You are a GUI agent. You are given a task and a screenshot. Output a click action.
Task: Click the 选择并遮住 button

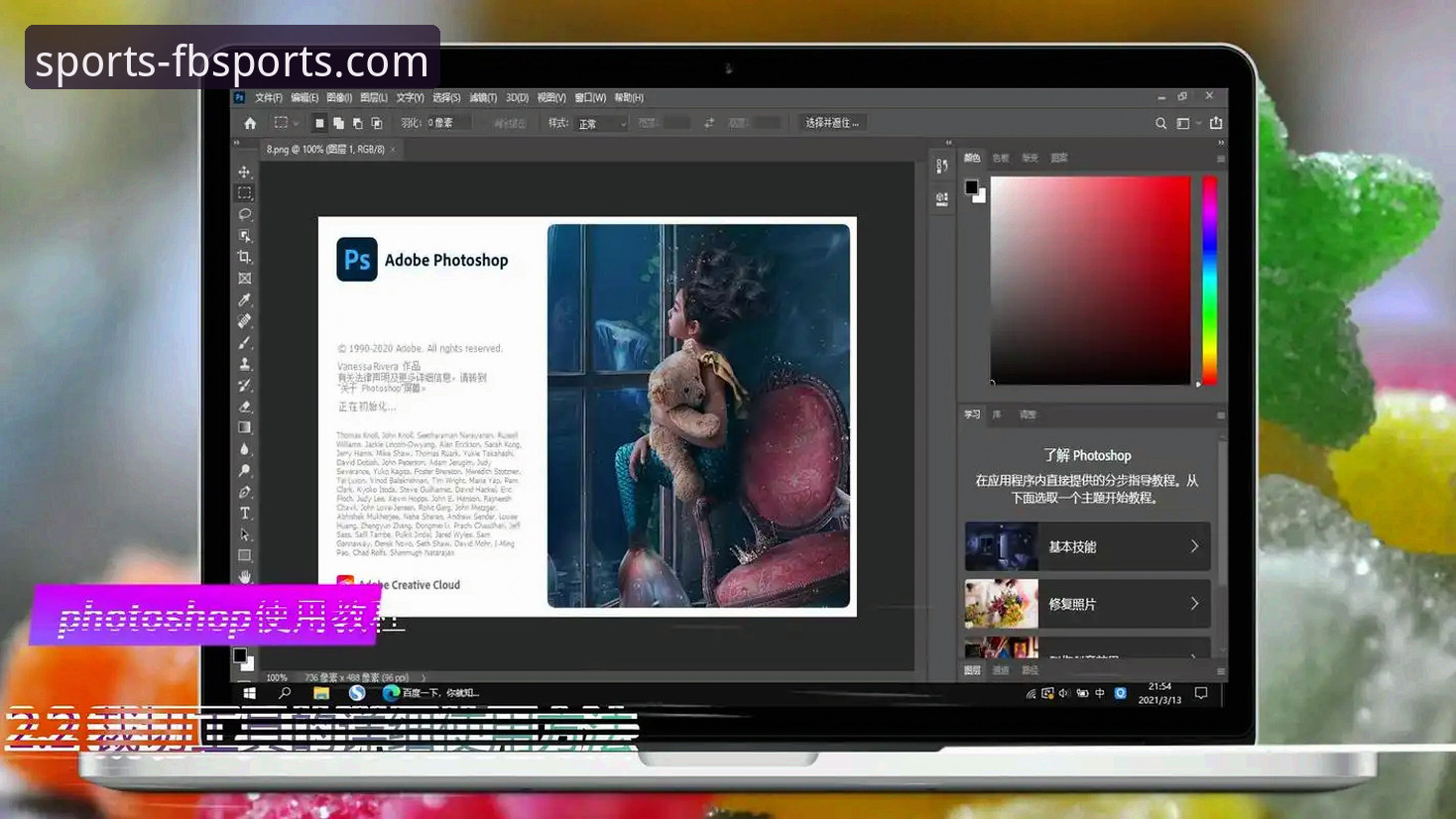click(x=832, y=123)
